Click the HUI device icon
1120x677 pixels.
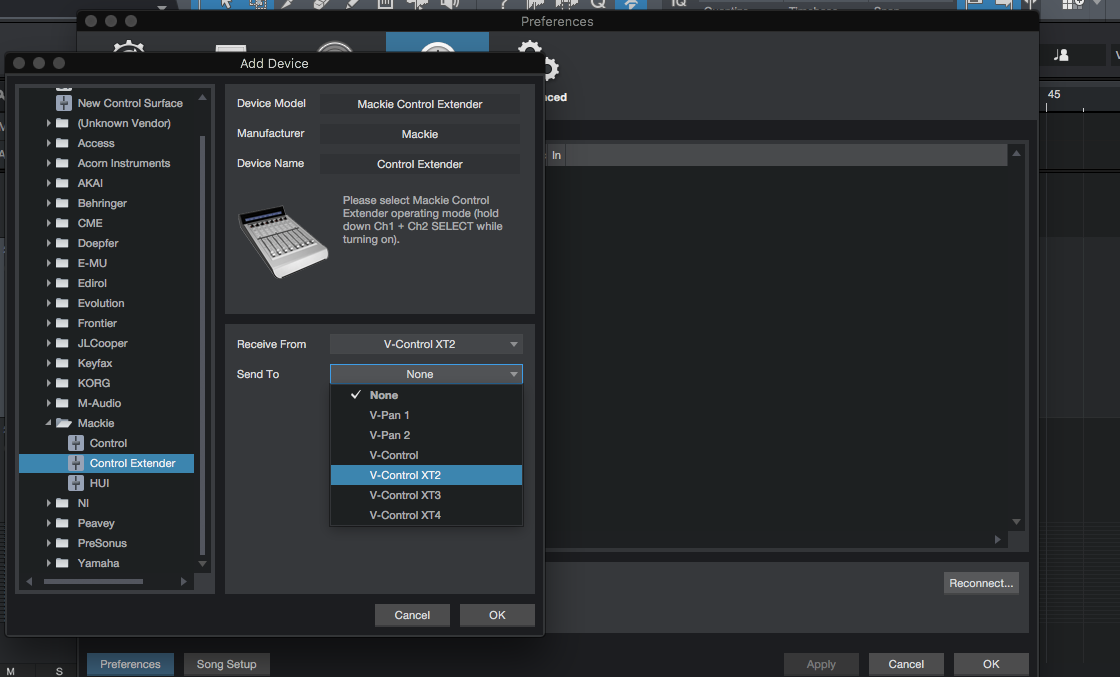tap(76, 483)
